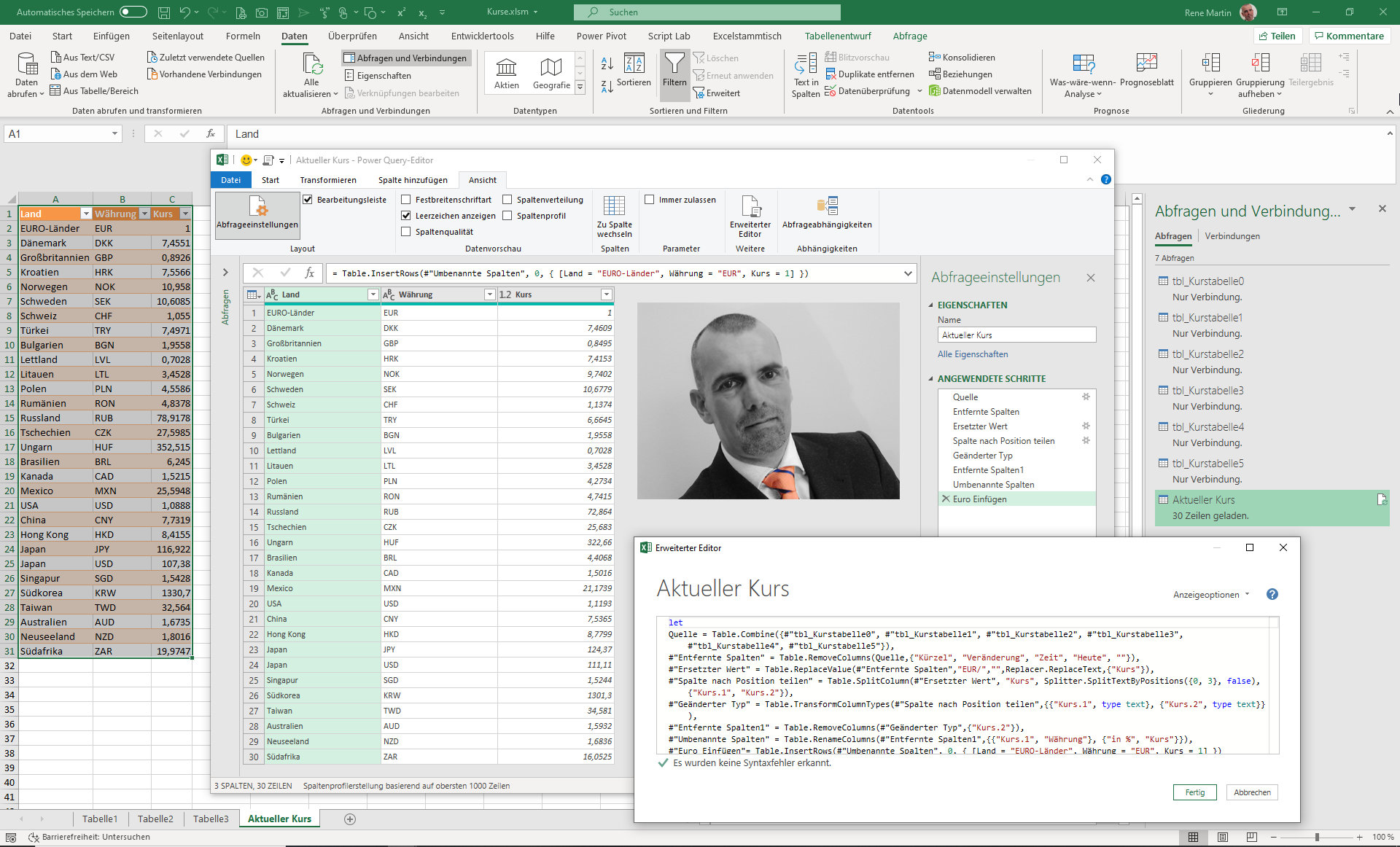1400x847 pixels.
Task: Click the Duplikate entfernen icon
Action: 870,74
